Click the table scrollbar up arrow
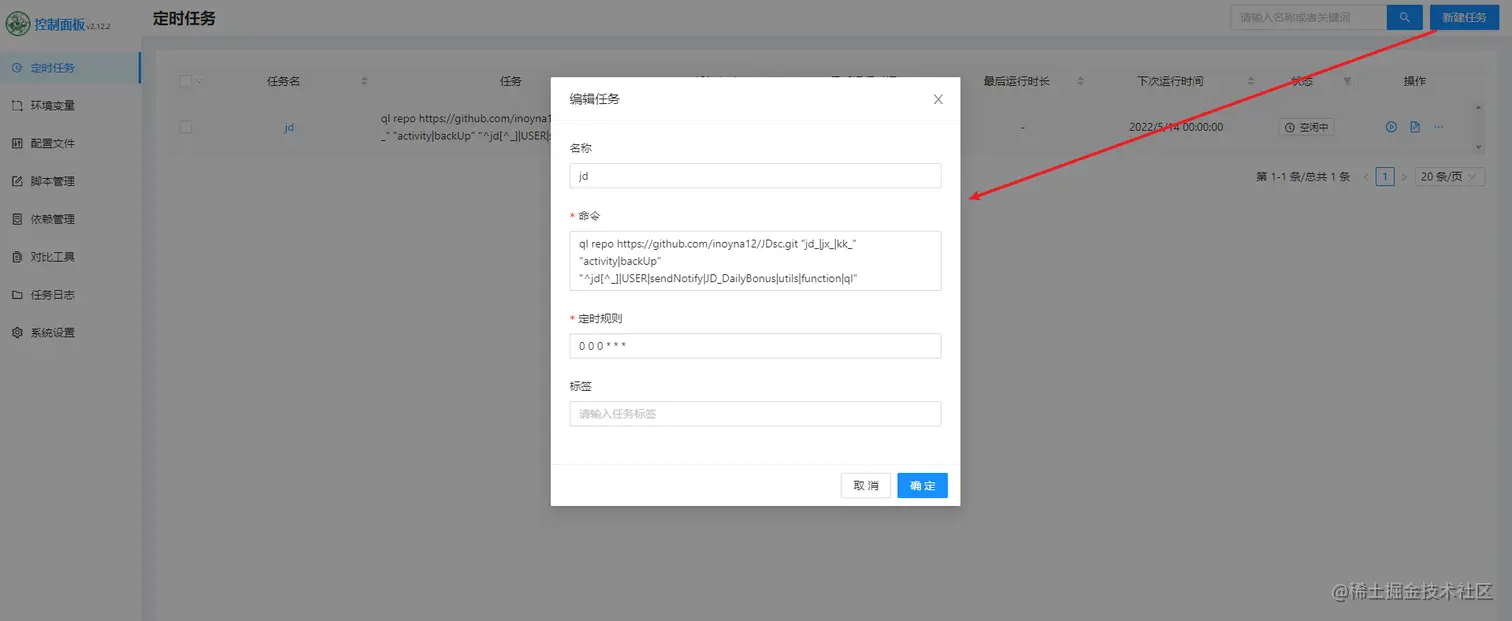The image size is (1512, 621). point(1480,107)
